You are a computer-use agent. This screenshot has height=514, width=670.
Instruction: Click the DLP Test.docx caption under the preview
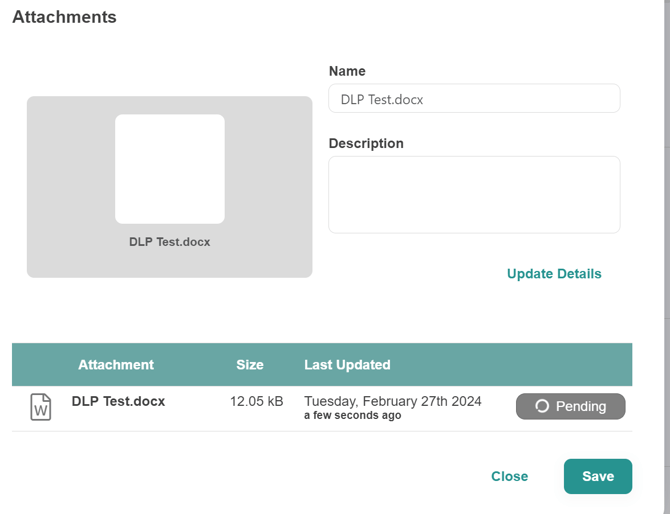(169, 242)
